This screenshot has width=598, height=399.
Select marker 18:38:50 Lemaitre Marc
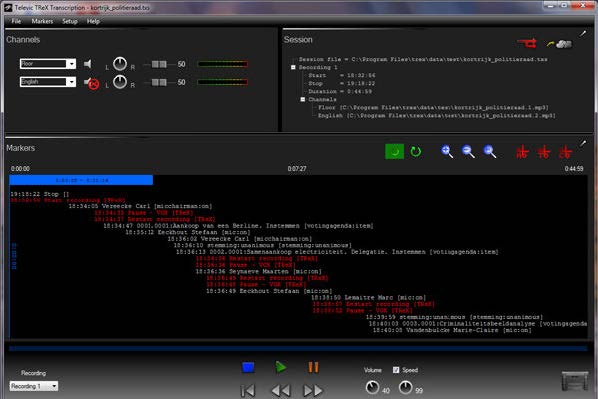368,297
